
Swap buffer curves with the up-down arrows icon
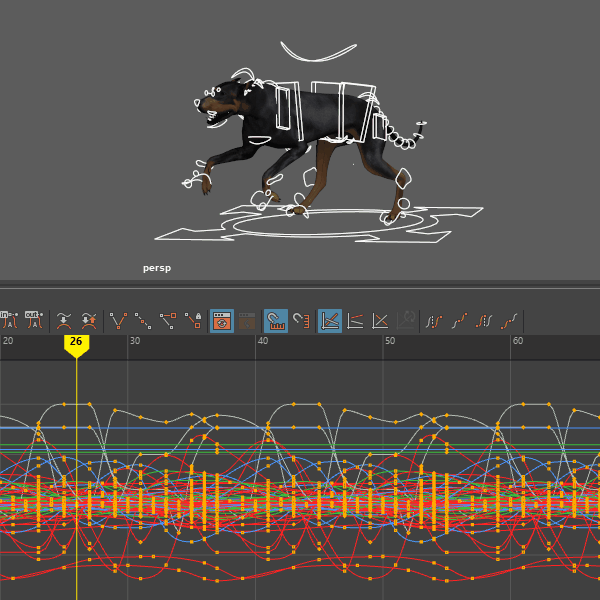89,321
